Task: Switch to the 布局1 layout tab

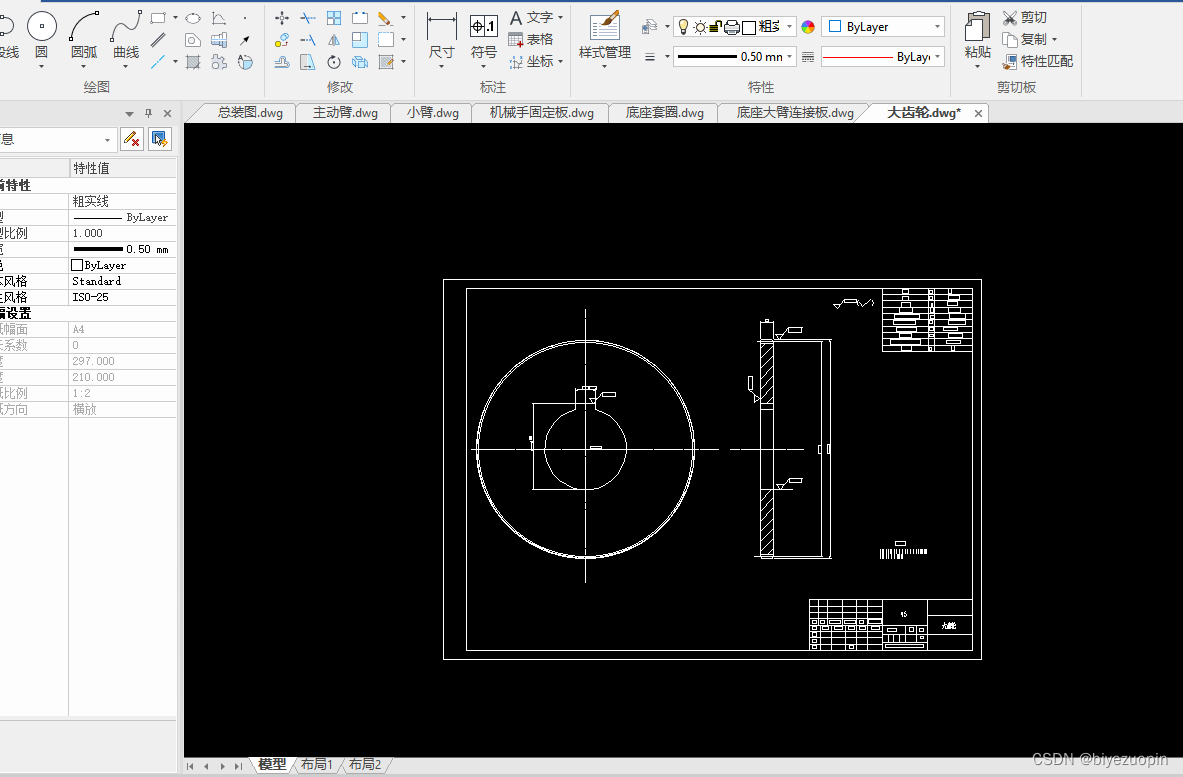Action: 317,765
